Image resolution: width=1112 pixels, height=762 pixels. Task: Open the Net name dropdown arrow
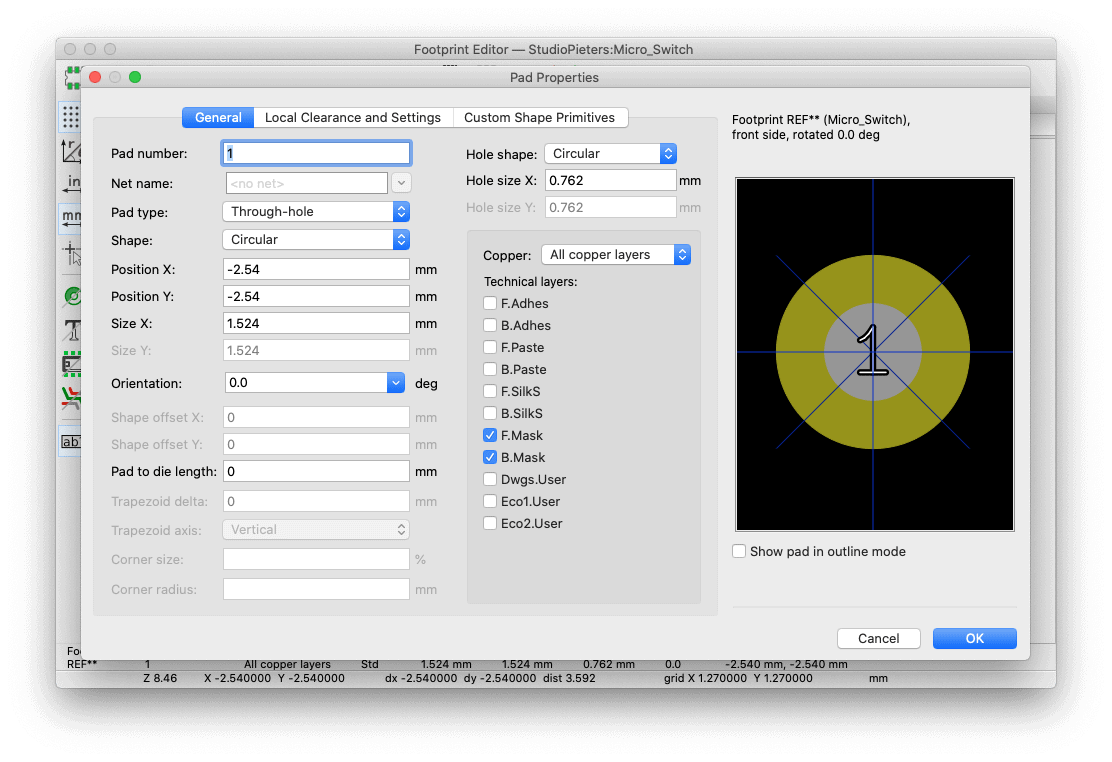coord(401,183)
